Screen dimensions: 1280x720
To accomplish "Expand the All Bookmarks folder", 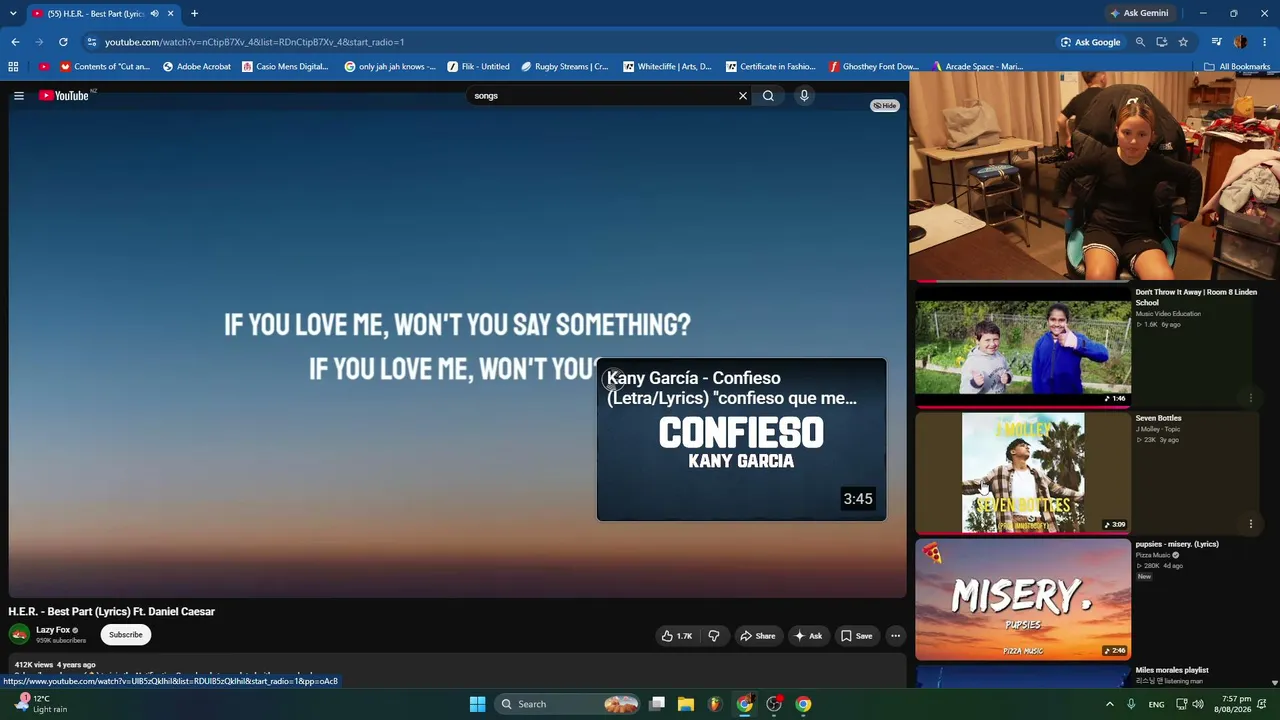I will pos(1237,67).
